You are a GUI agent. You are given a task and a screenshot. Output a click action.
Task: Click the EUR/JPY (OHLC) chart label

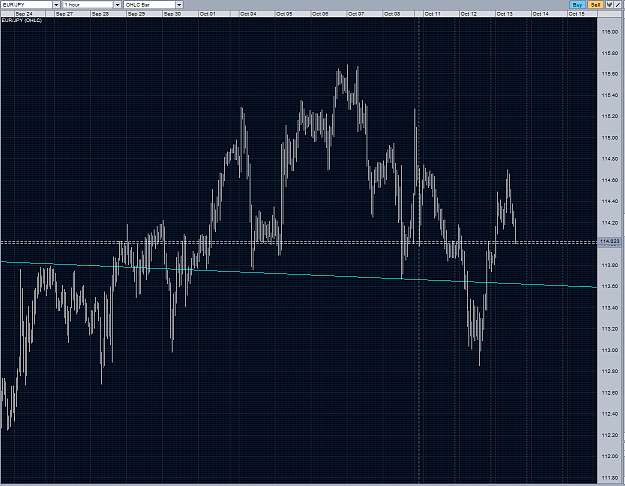point(22,20)
